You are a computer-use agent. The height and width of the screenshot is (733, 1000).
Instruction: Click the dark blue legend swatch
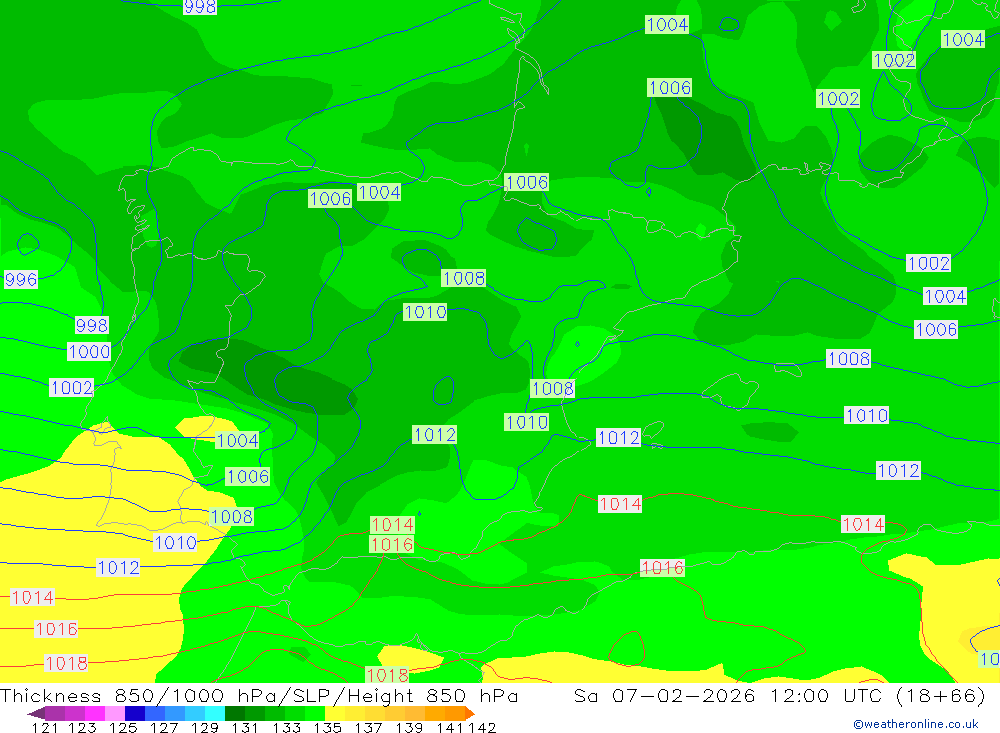point(135,713)
